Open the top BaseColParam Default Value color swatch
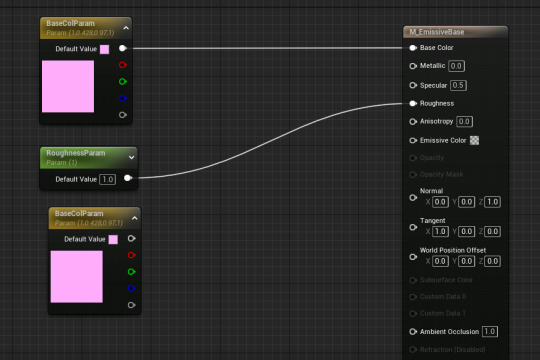The image size is (540, 360). click(x=104, y=49)
